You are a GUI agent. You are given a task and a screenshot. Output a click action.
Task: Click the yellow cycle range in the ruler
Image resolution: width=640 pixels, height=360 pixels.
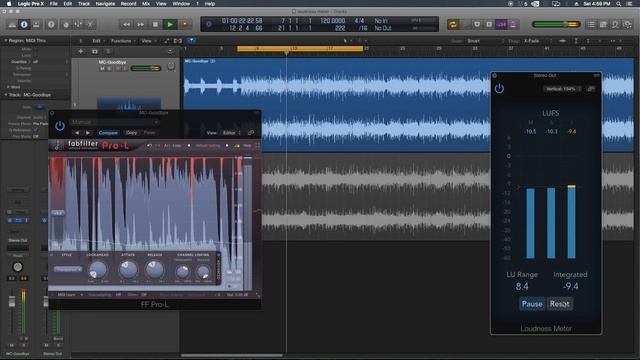coord(300,49)
